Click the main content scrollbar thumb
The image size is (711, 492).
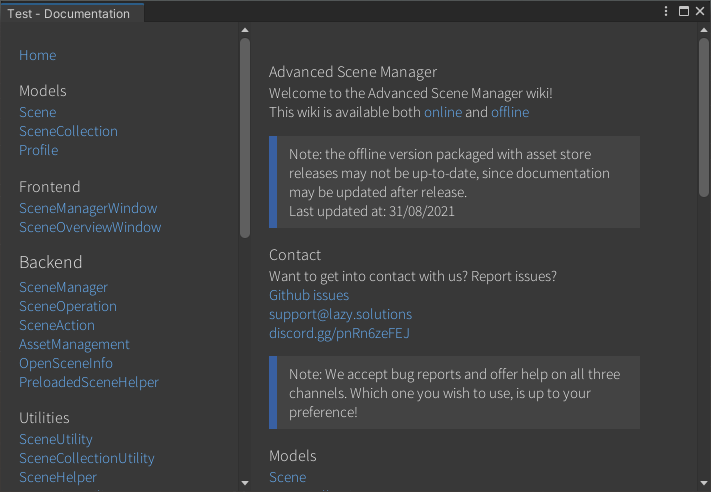(704, 117)
